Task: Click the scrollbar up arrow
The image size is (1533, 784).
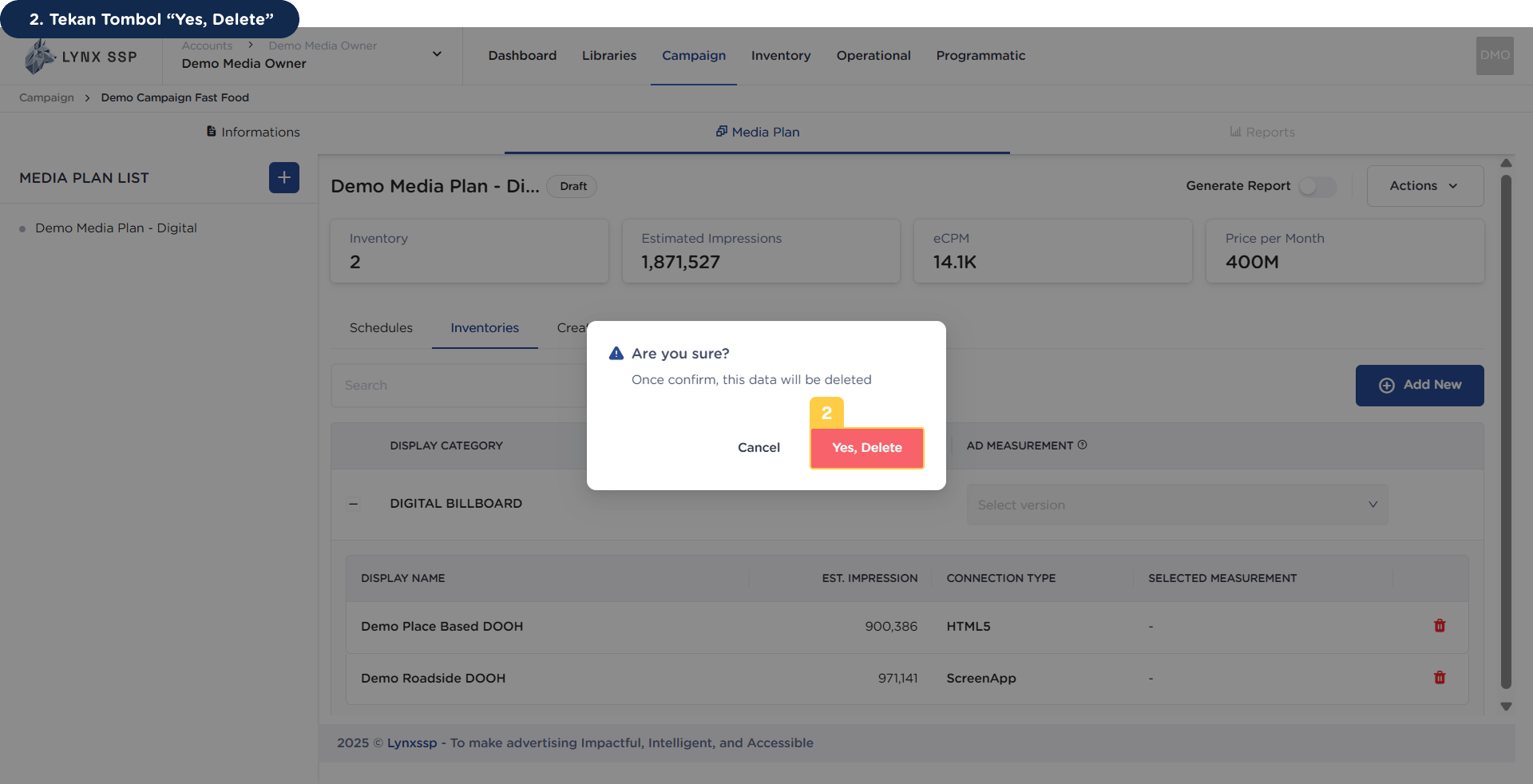Action: [1506, 163]
